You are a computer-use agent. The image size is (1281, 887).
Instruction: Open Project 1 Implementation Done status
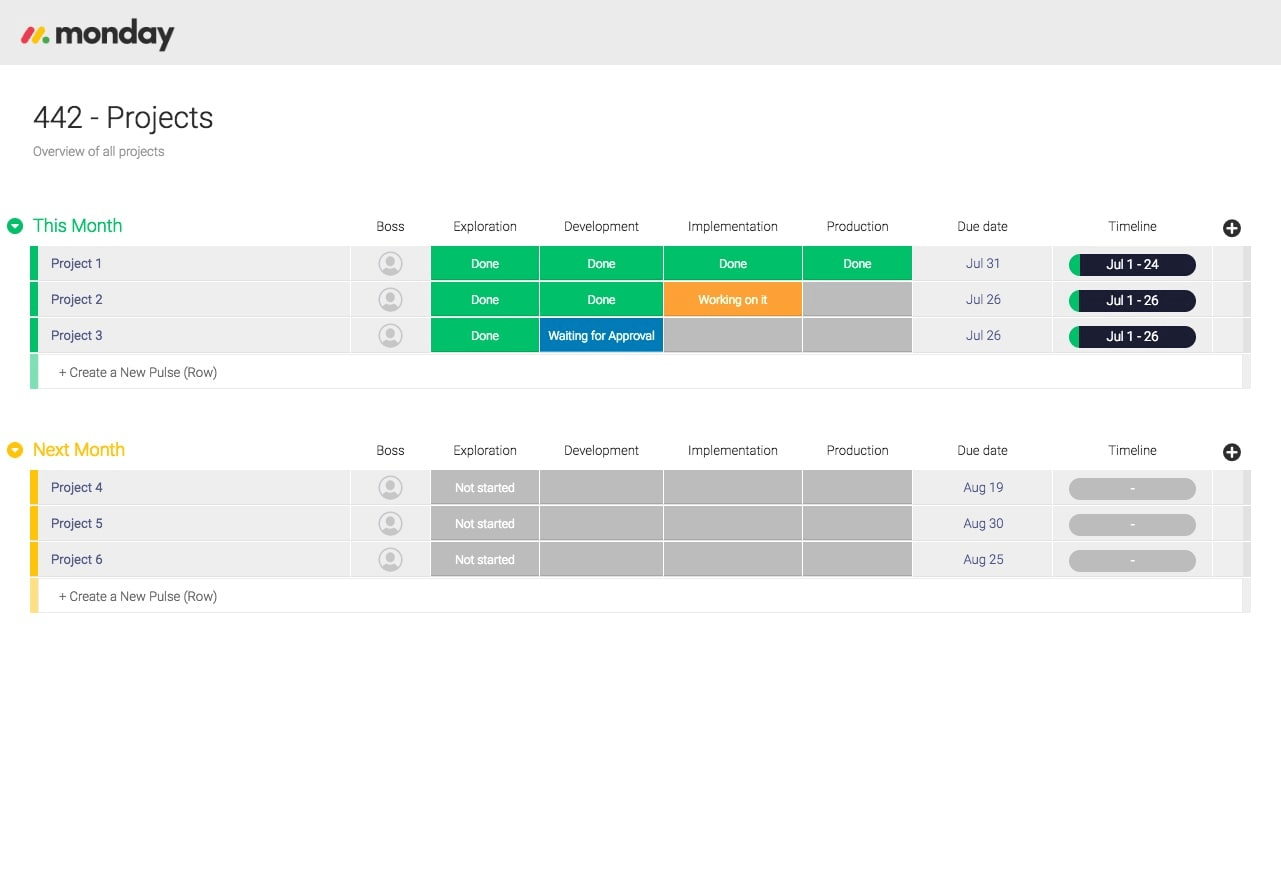coord(733,264)
